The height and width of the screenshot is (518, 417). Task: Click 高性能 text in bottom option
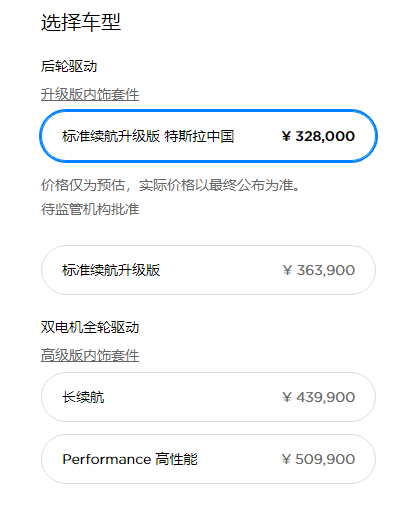(x=176, y=459)
